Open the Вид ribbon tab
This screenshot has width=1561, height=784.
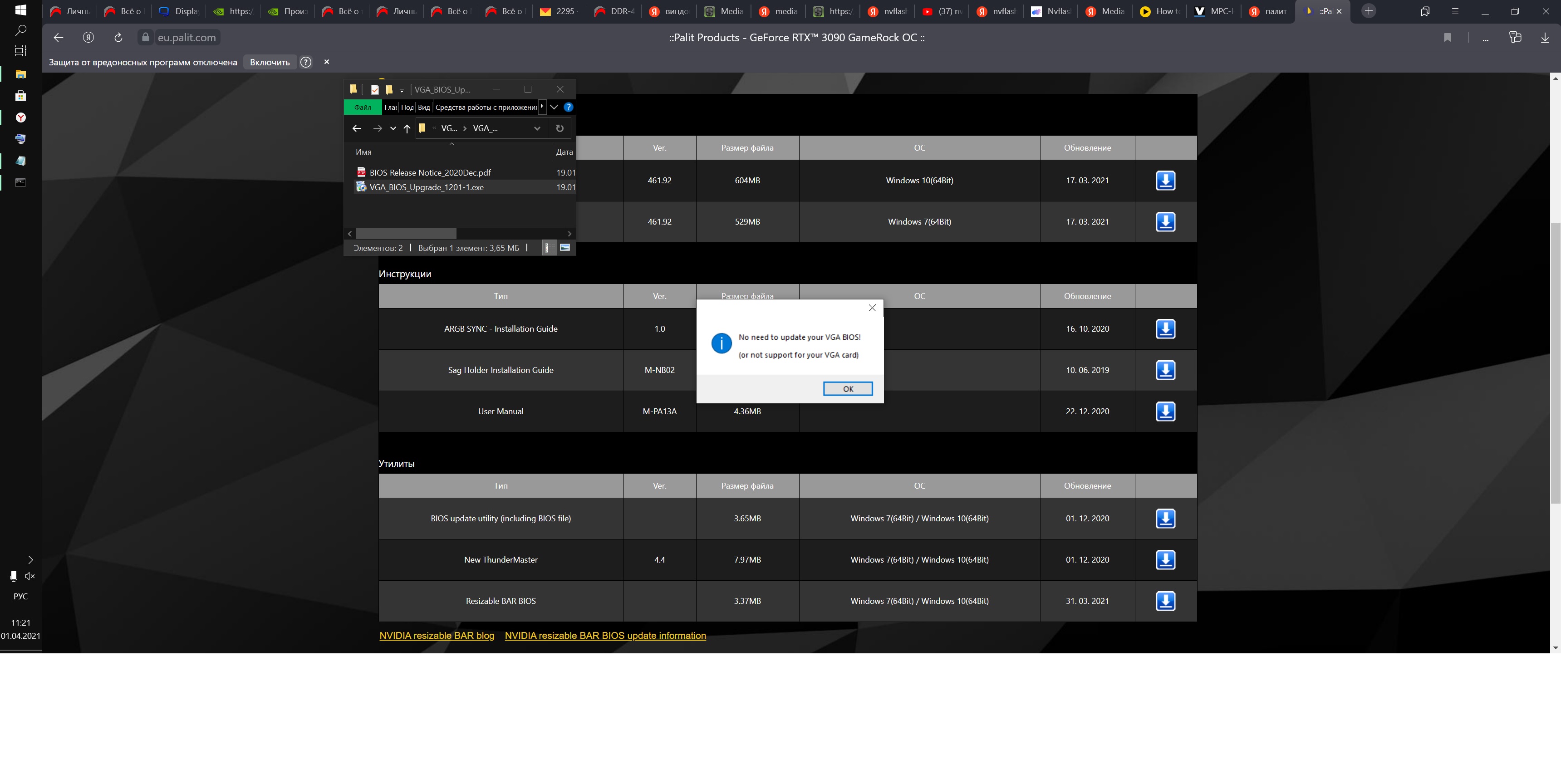(x=423, y=107)
